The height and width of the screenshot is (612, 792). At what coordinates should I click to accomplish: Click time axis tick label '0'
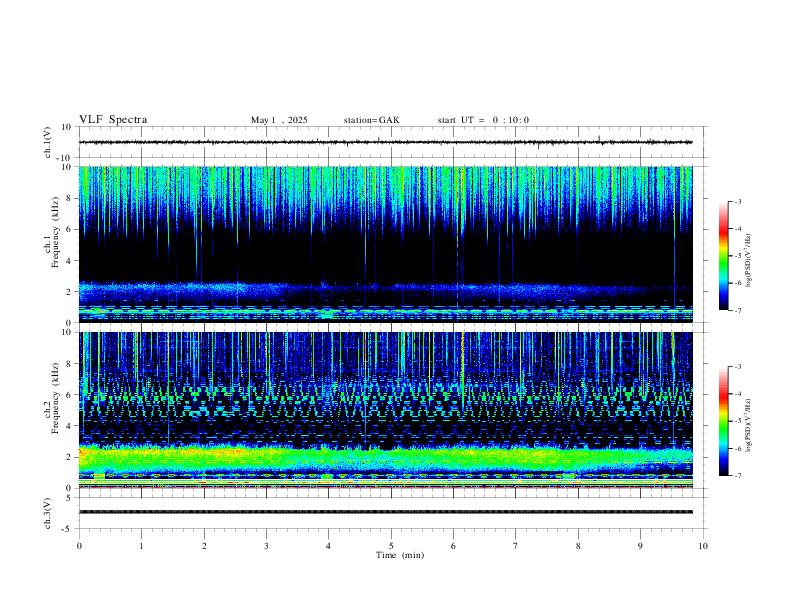pyautogui.click(x=79, y=546)
